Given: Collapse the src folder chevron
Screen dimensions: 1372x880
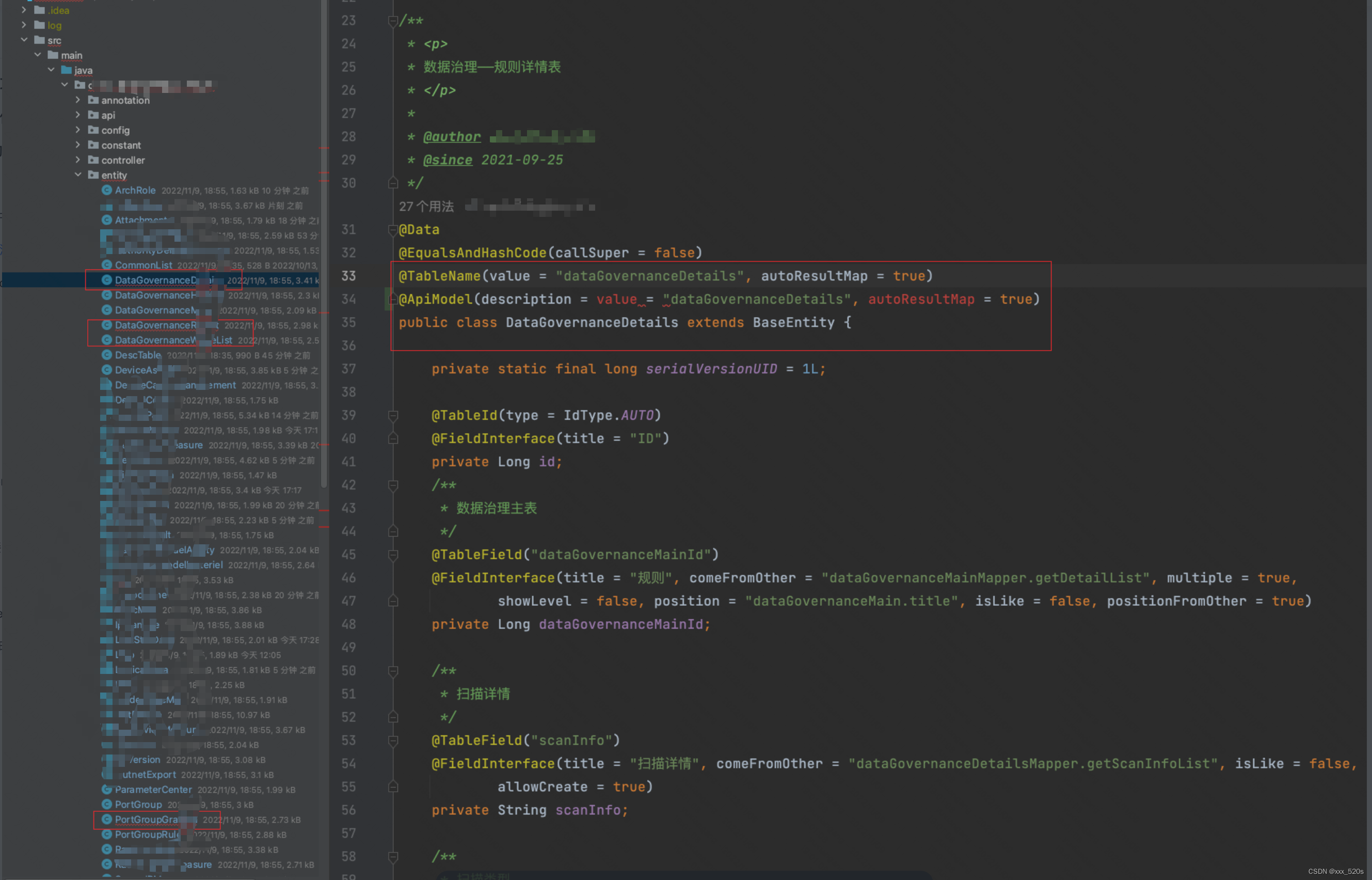Looking at the screenshot, I should pyautogui.click(x=23, y=39).
